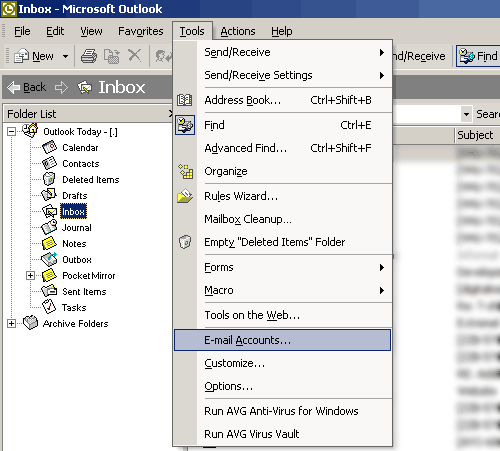This screenshot has height=451, width=500.
Task: Click the Outlook Today house icon
Action: point(30,130)
